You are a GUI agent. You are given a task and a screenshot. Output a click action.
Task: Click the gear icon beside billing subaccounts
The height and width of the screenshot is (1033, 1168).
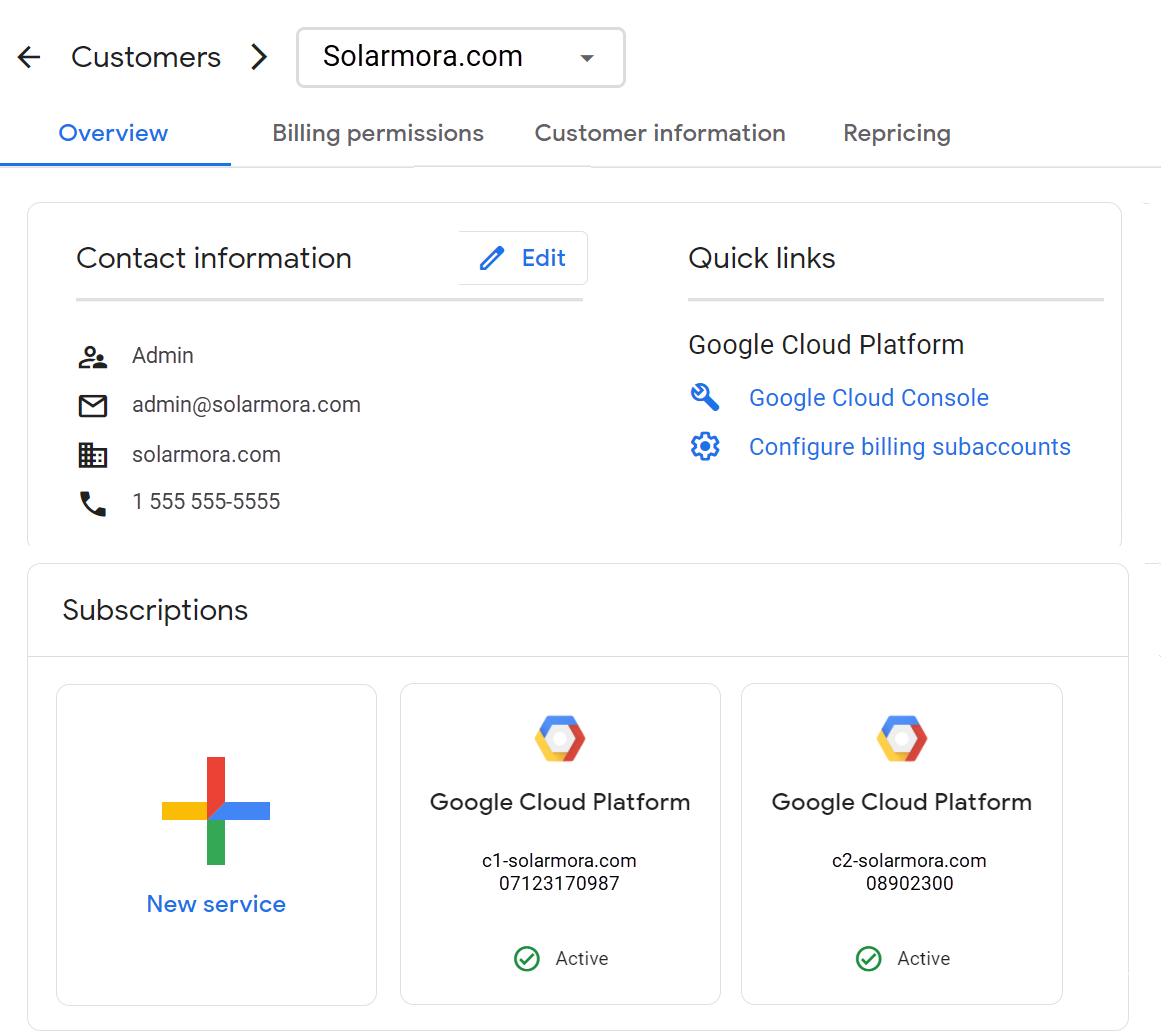(x=705, y=446)
